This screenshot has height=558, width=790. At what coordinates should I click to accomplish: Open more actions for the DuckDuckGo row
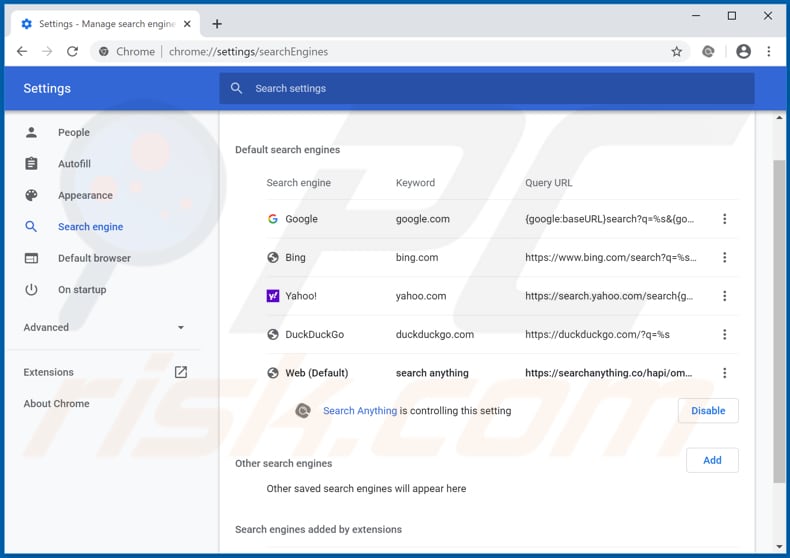click(724, 334)
